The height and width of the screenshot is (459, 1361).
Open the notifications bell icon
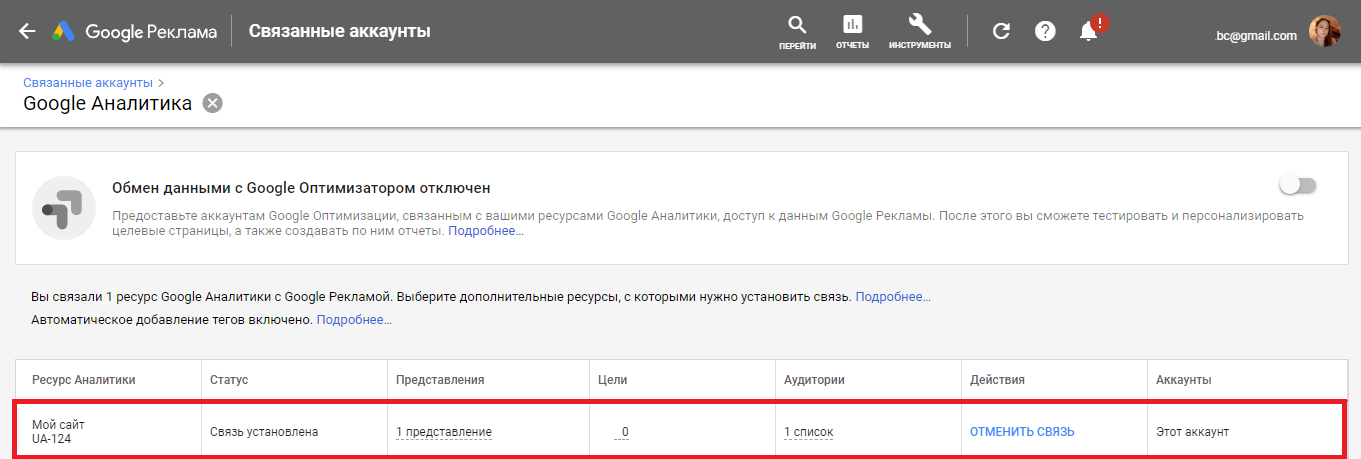point(1090,30)
